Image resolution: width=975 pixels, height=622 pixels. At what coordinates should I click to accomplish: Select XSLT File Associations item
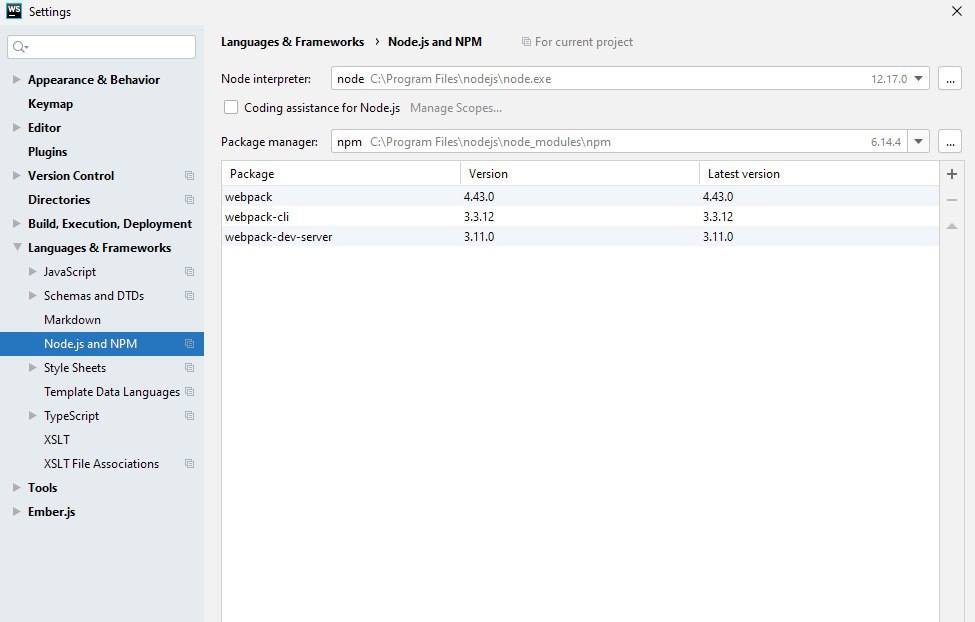pyautogui.click(x=101, y=464)
